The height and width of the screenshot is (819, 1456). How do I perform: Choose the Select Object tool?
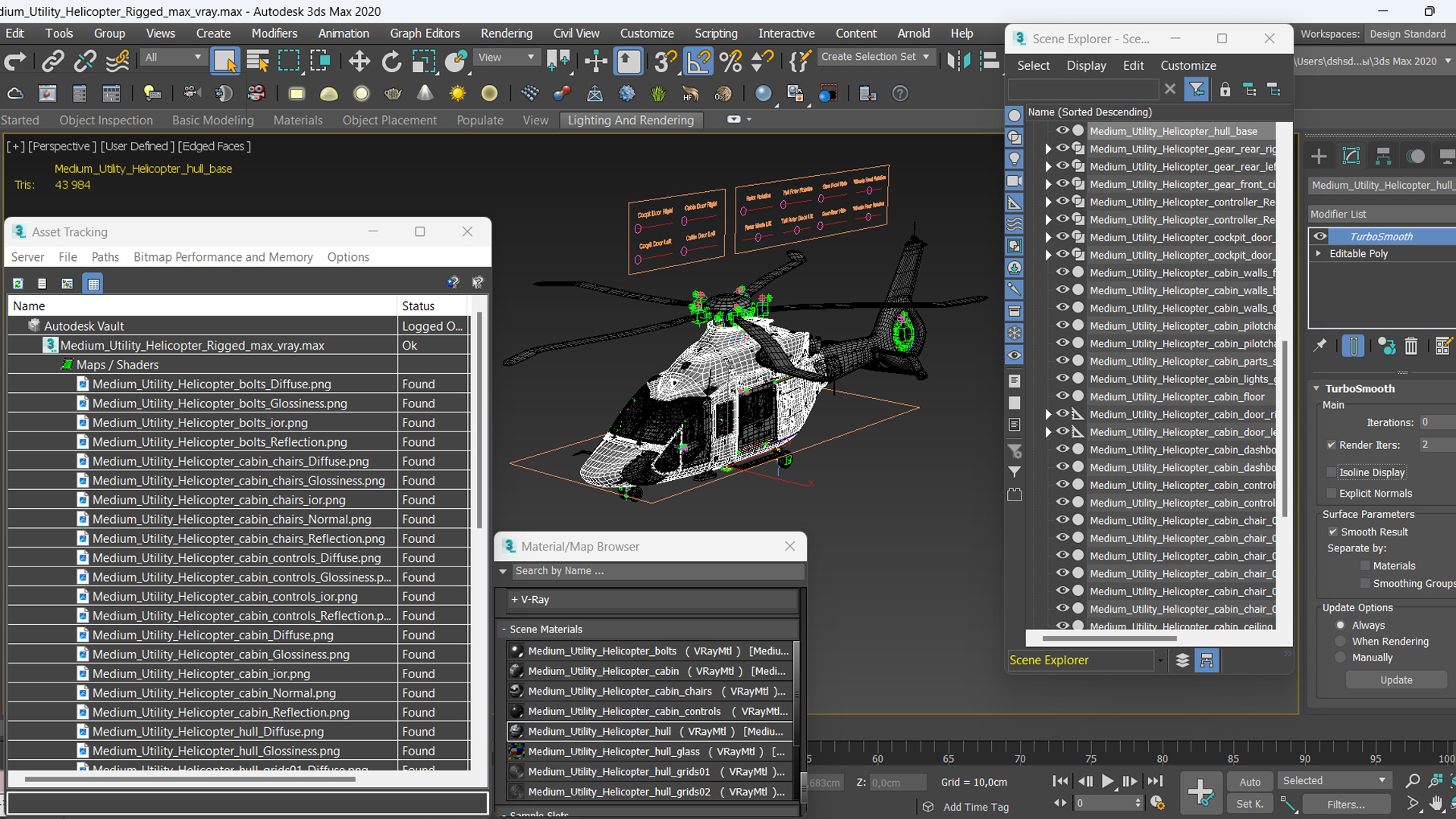point(224,61)
